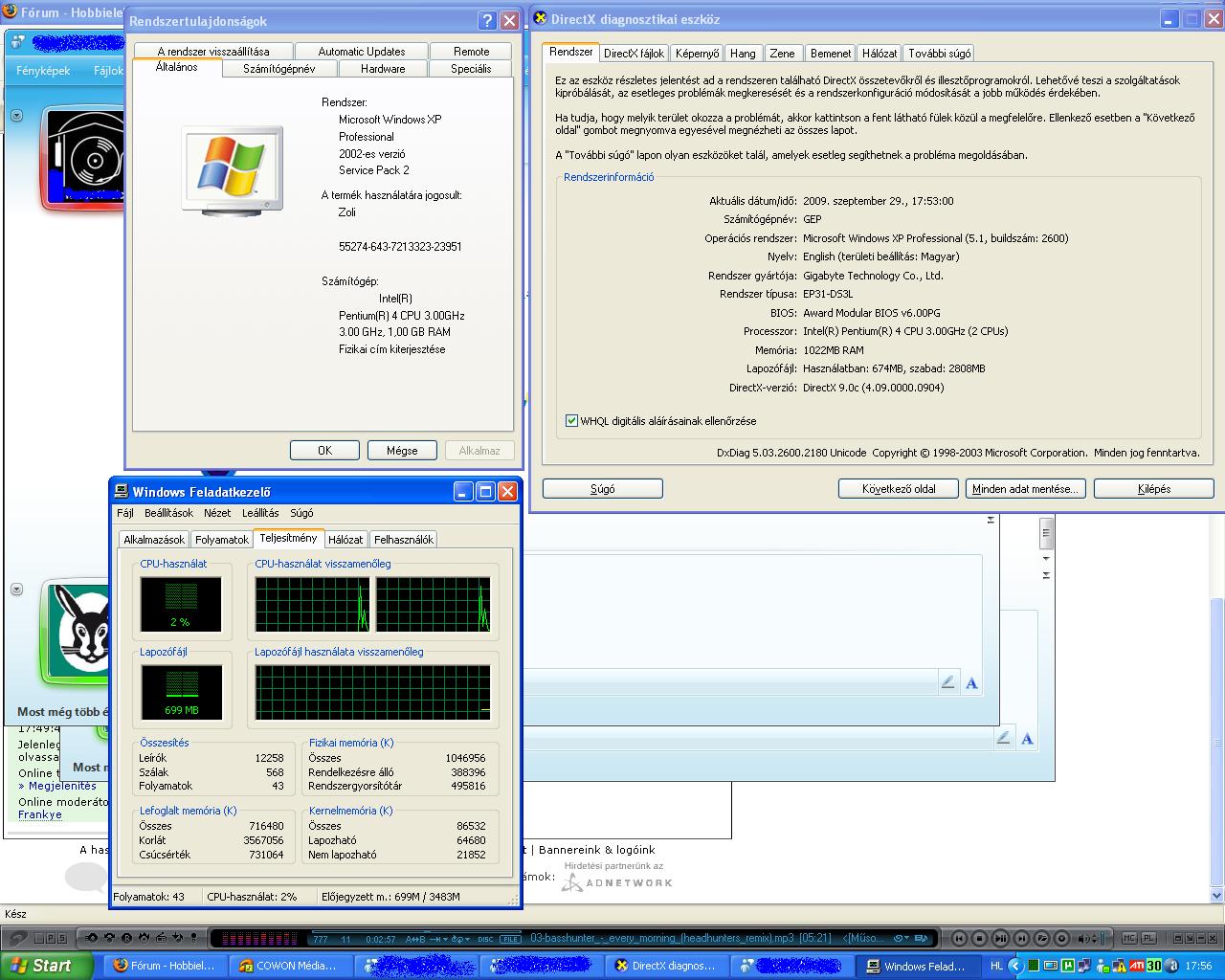
Task: Click the lower font 'A' icon in chat
Action: 1027,738
